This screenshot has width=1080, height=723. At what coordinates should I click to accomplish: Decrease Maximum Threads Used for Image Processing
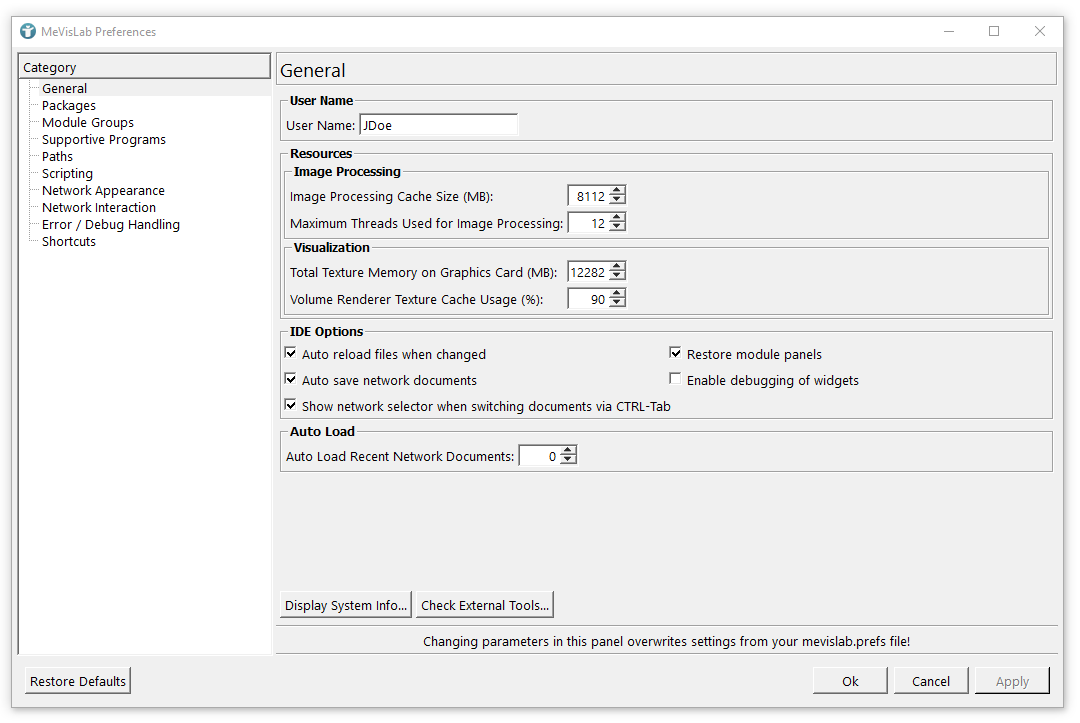(x=617, y=228)
